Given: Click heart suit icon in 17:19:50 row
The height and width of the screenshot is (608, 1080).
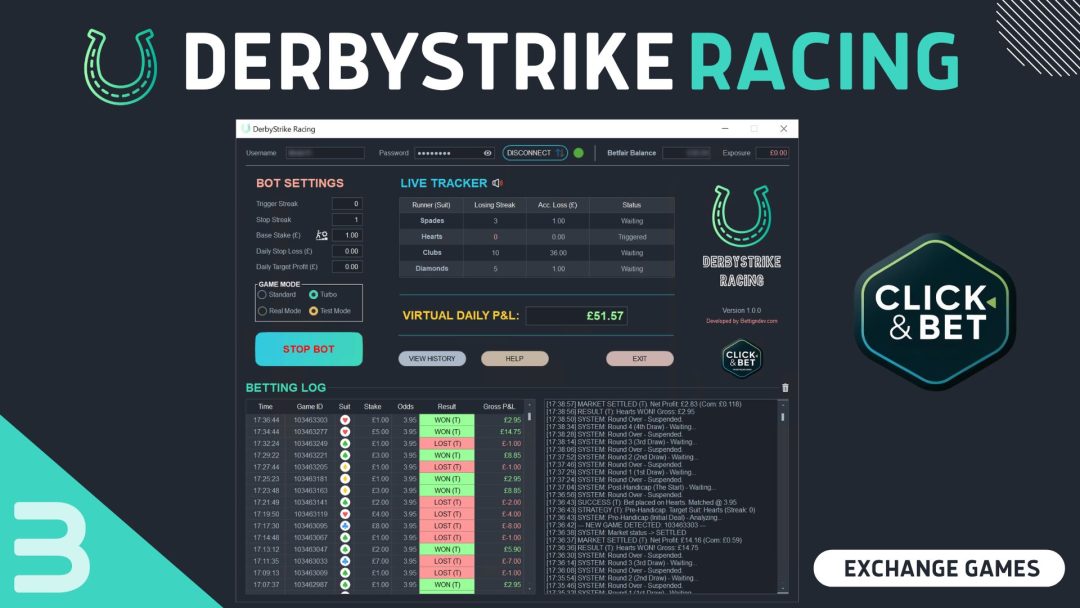Looking at the screenshot, I should 344,514.
